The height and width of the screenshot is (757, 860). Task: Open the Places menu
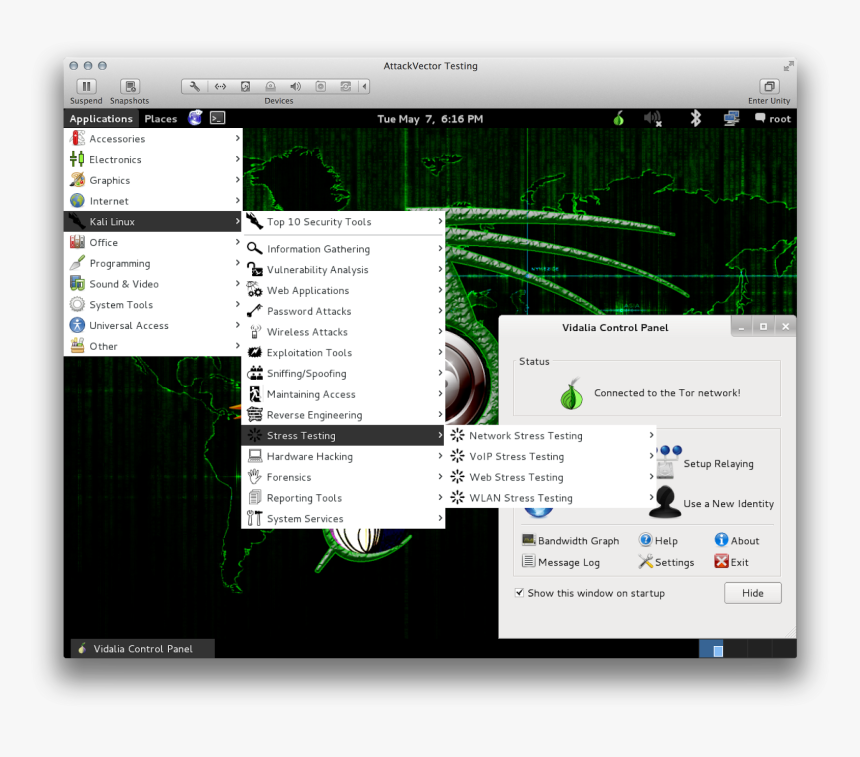tap(161, 118)
